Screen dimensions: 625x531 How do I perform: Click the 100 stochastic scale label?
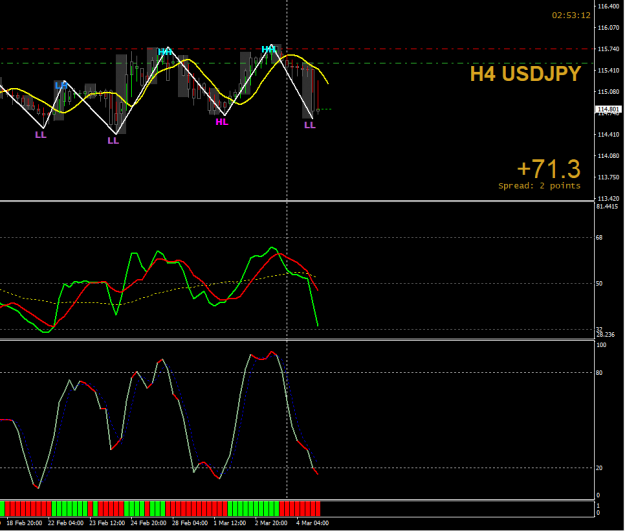[601, 345]
